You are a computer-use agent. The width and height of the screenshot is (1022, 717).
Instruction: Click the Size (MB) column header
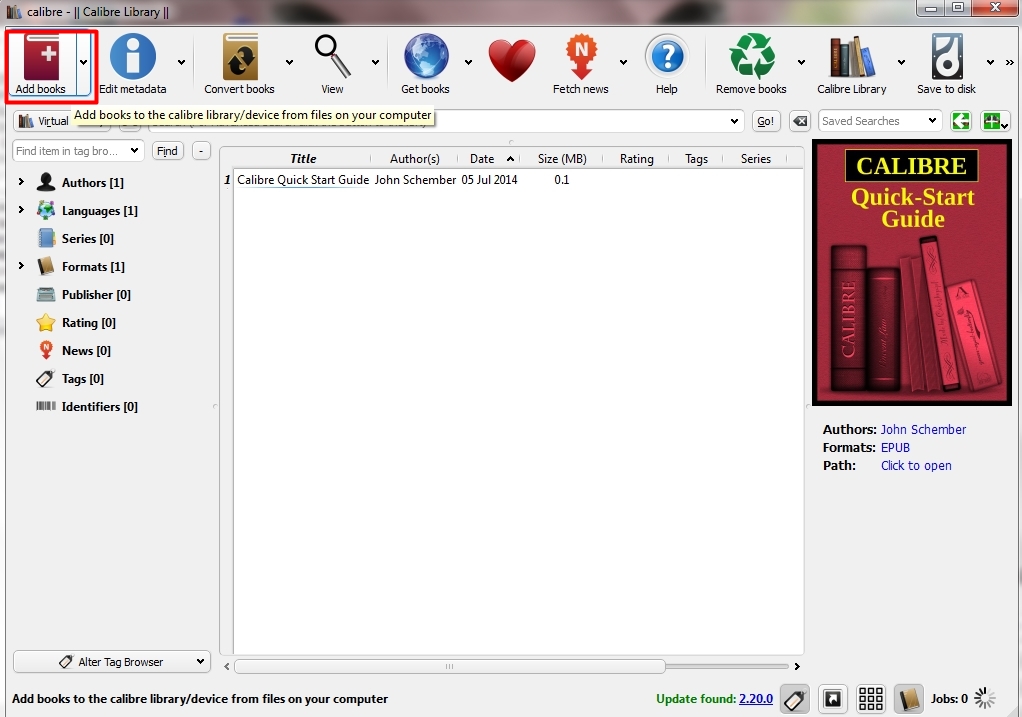pyautogui.click(x=561, y=159)
